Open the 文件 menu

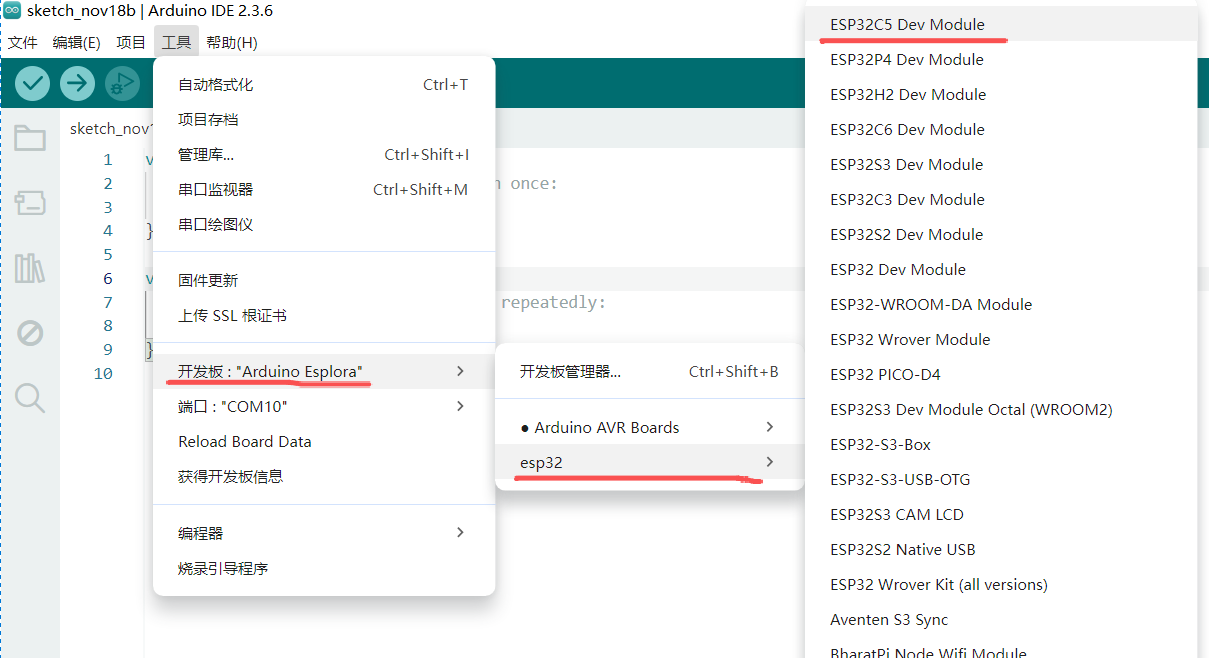pyautogui.click(x=22, y=42)
